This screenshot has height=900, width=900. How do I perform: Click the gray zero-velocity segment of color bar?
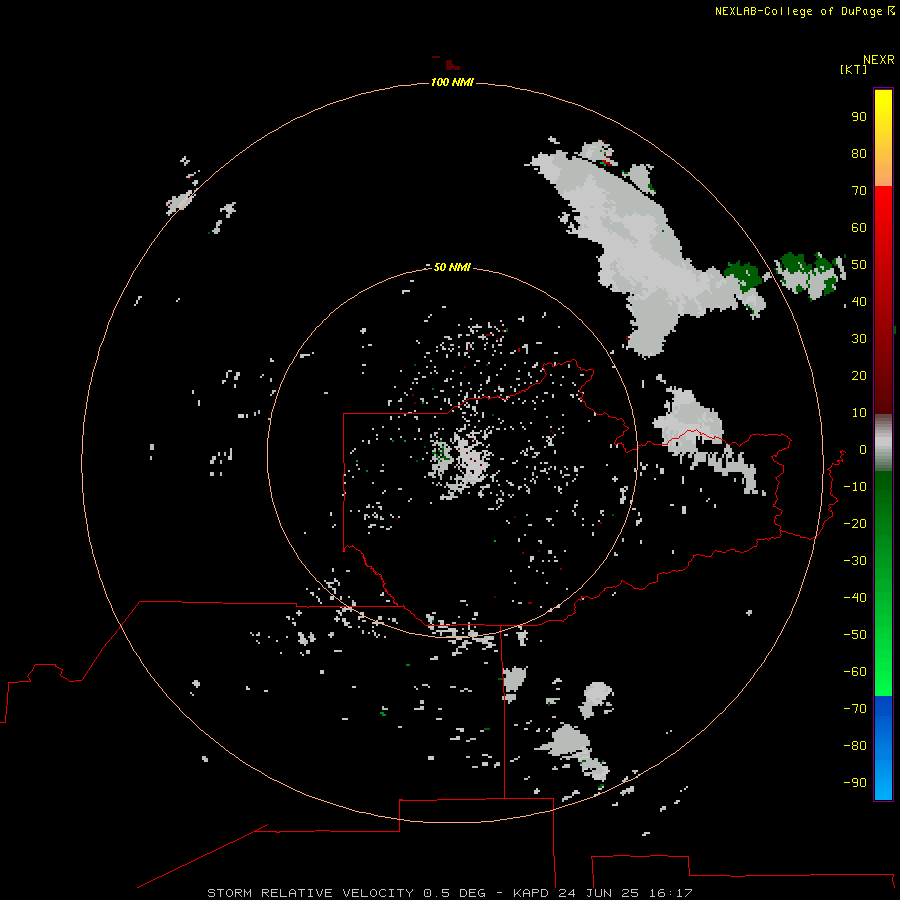883,442
